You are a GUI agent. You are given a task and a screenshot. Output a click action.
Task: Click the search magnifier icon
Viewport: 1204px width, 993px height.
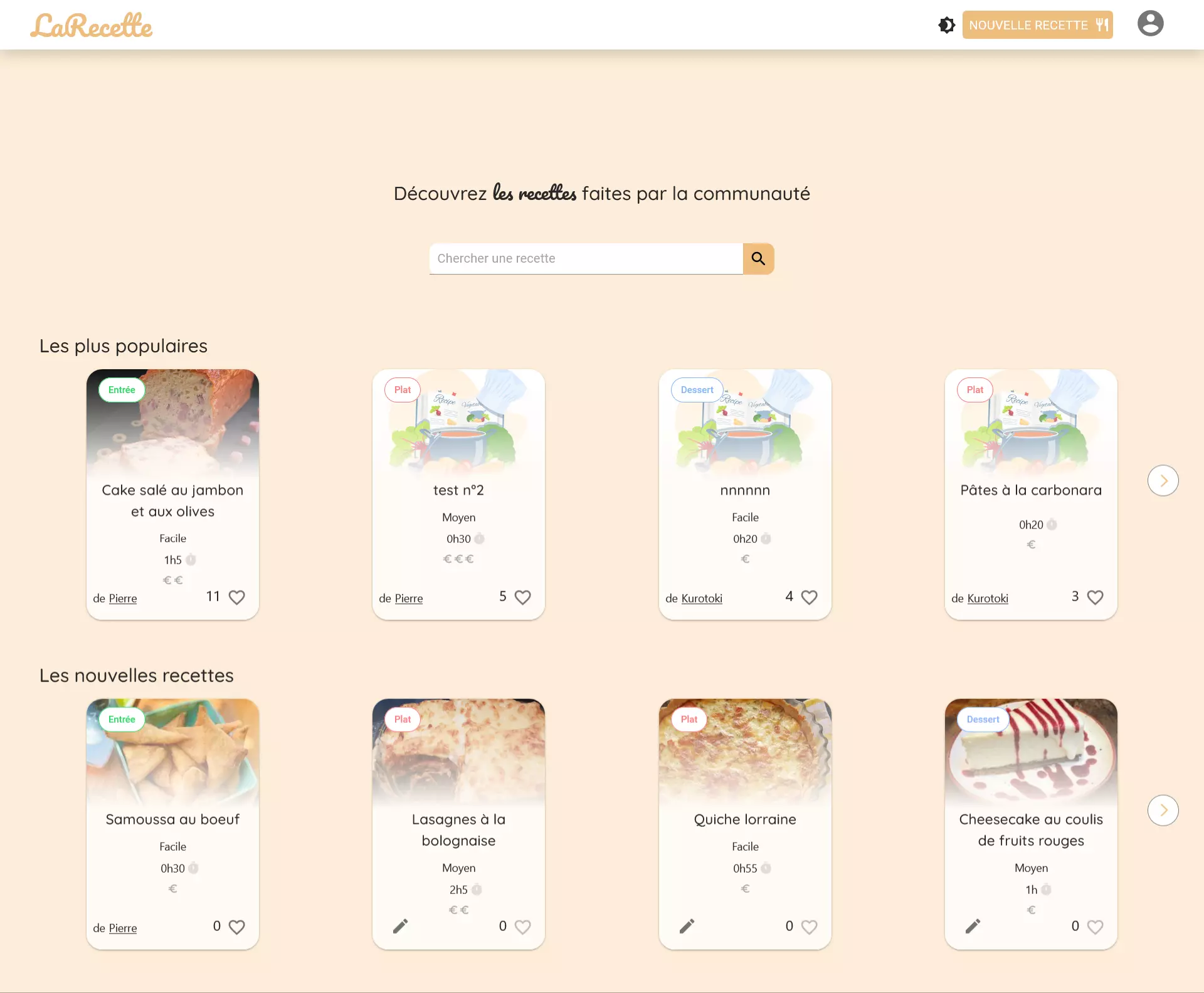pyautogui.click(x=758, y=258)
